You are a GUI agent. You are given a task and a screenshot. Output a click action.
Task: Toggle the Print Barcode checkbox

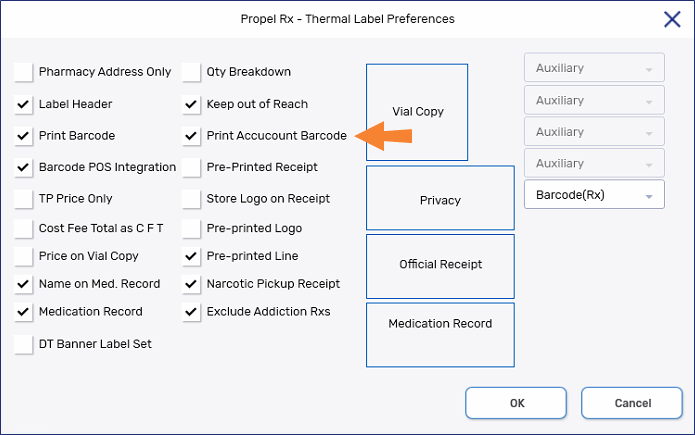click(x=23, y=136)
